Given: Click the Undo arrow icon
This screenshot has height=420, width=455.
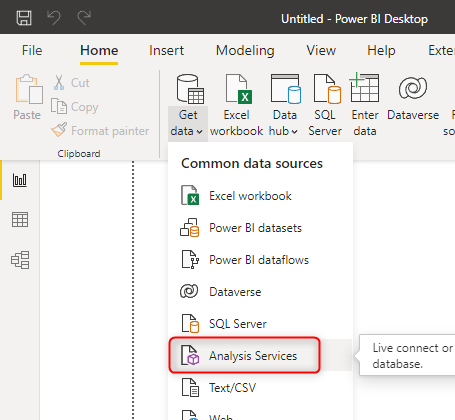Looking at the screenshot, I should (x=54, y=18).
